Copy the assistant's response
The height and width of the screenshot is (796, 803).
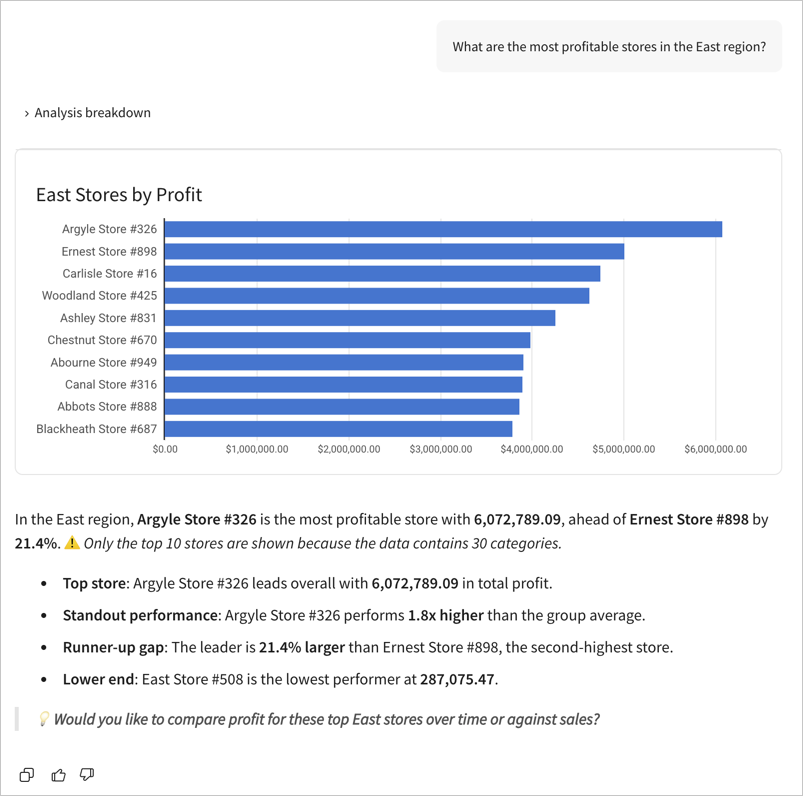tap(26, 774)
